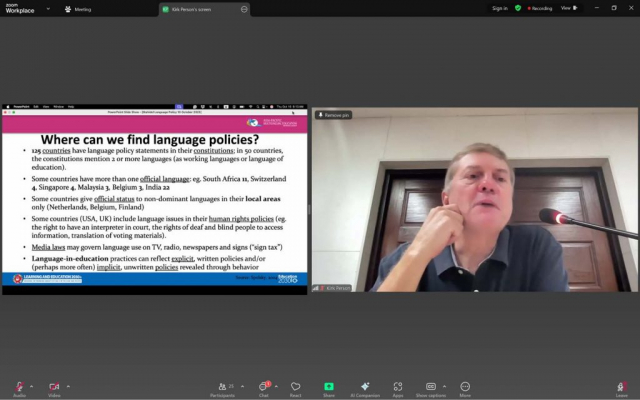Screen dimensions: 640x400
Task: Open the View layout menu
Action: coord(567,8)
